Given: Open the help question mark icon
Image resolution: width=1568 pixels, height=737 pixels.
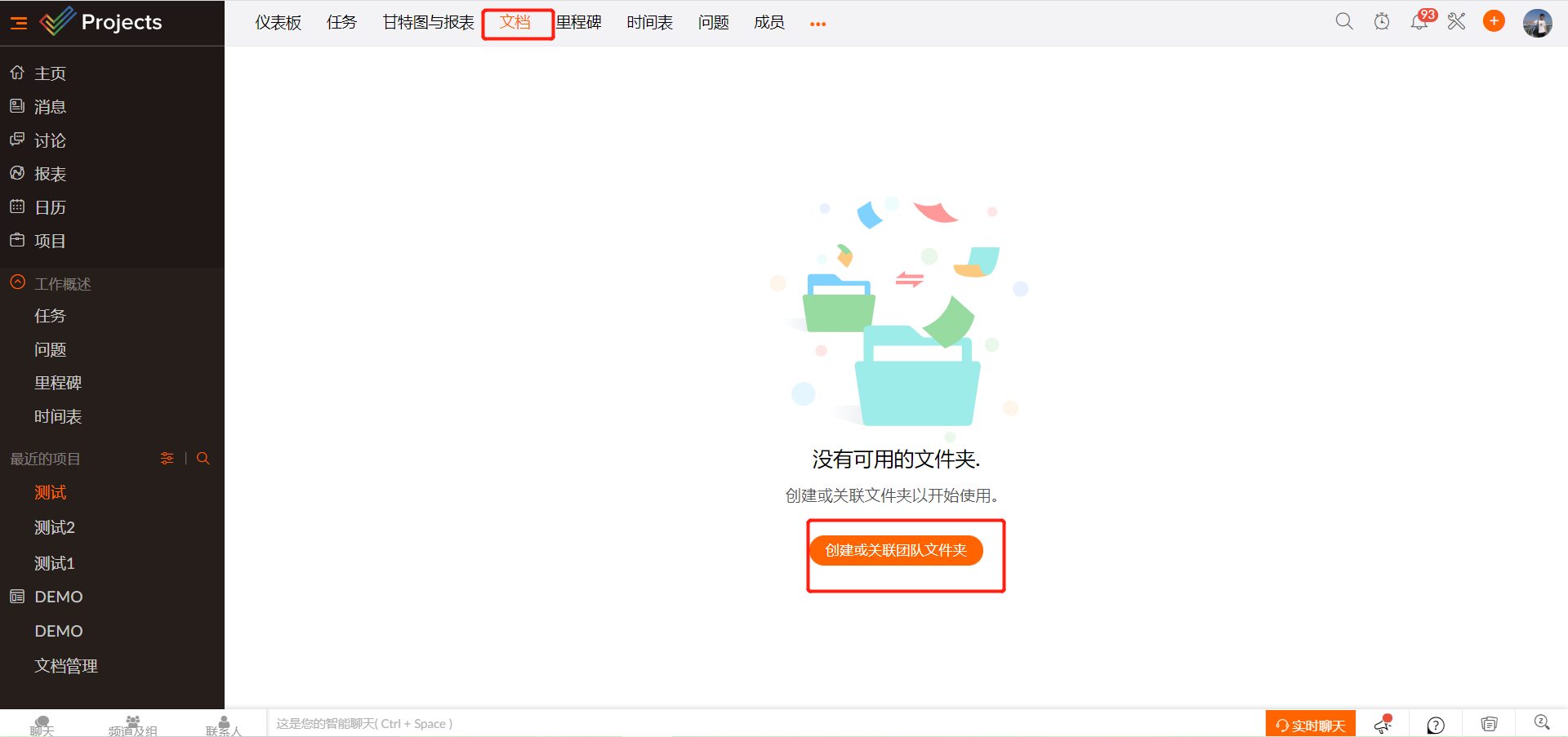Looking at the screenshot, I should pyautogui.click(x=1436, y=725).
